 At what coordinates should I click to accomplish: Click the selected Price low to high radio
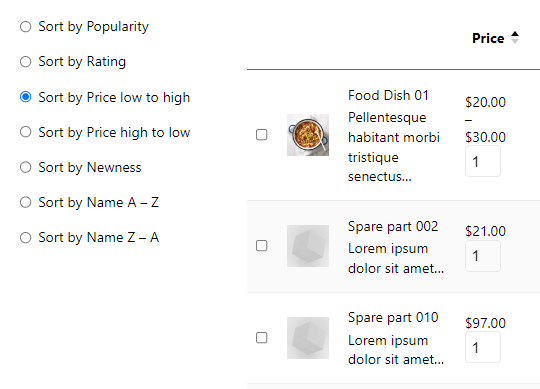point(25,97)
